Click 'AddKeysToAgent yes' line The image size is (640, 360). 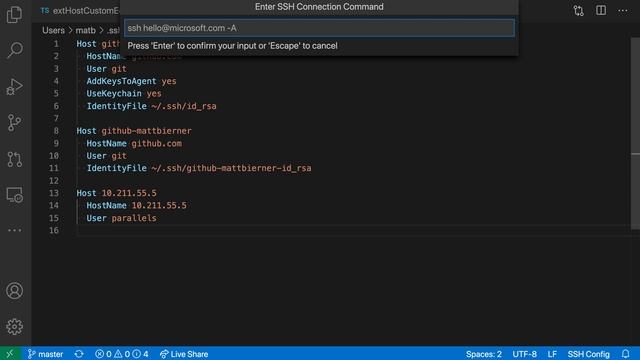pos(131,81)
